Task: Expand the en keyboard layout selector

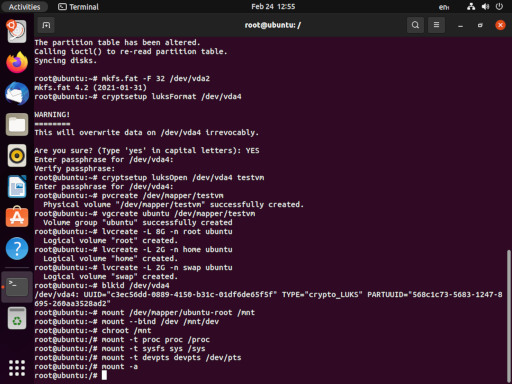Action: (444, 7)
